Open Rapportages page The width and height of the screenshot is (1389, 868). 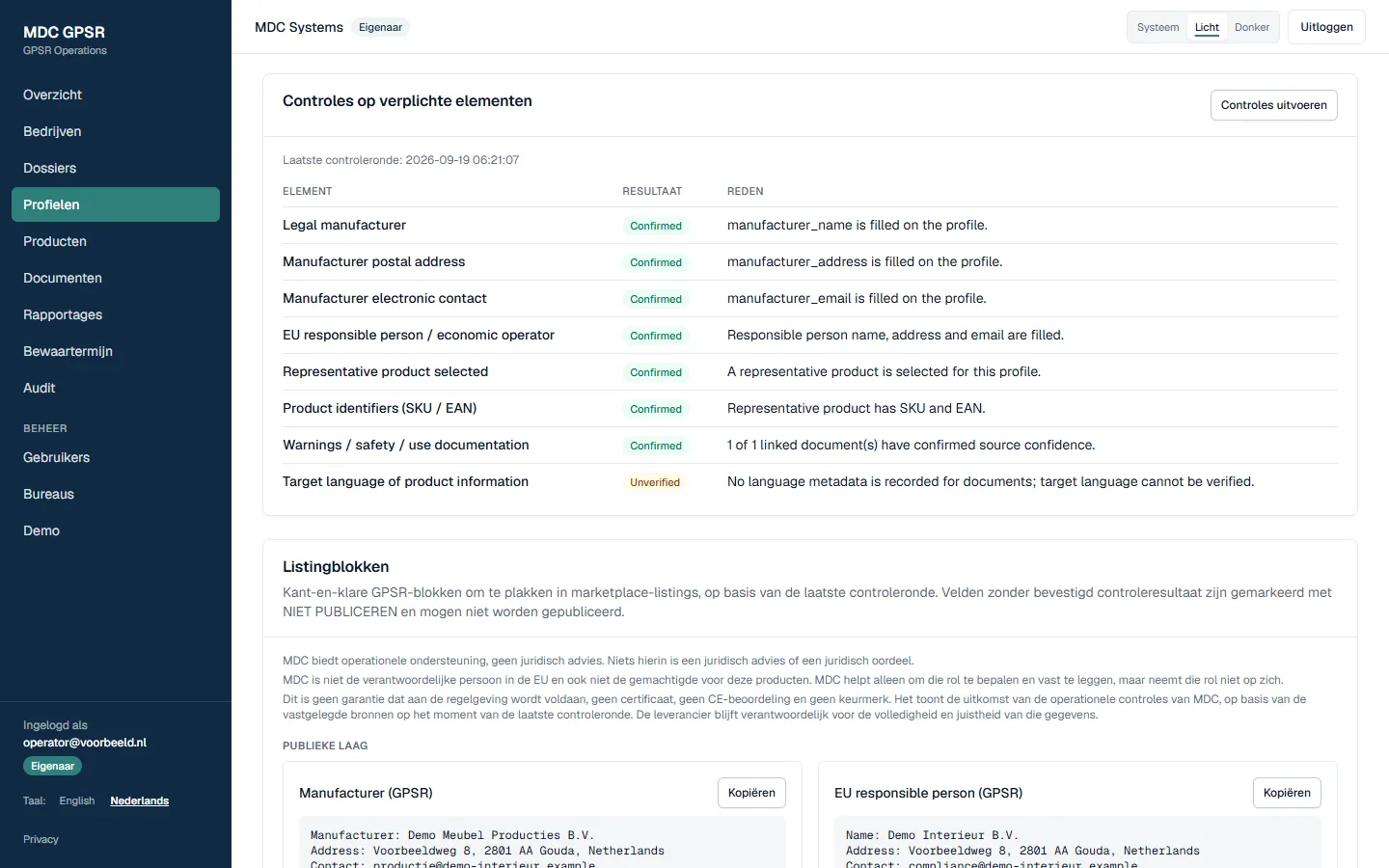tap(116, 314)
